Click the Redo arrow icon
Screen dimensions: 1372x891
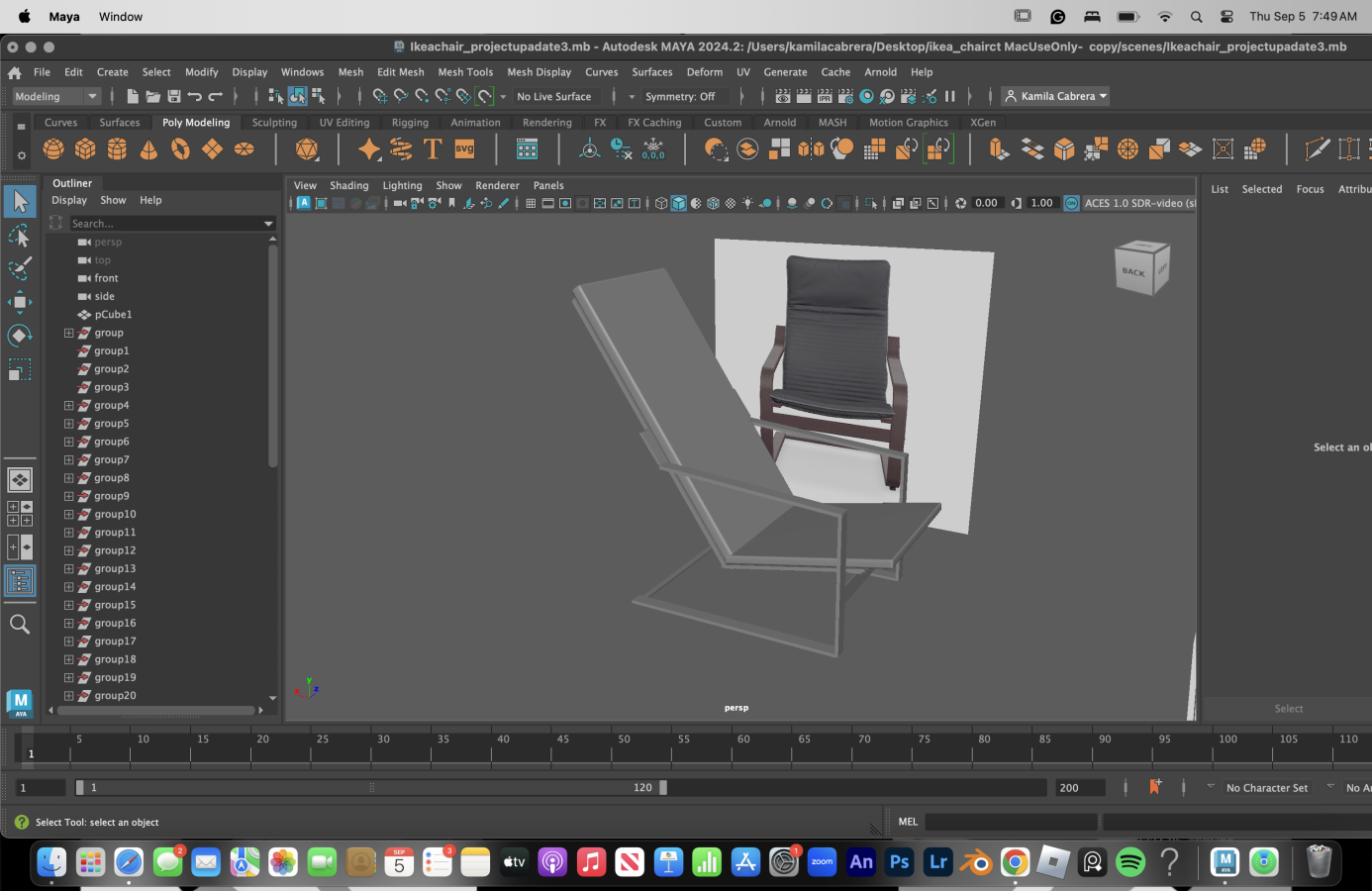click(x=216, y=96)
